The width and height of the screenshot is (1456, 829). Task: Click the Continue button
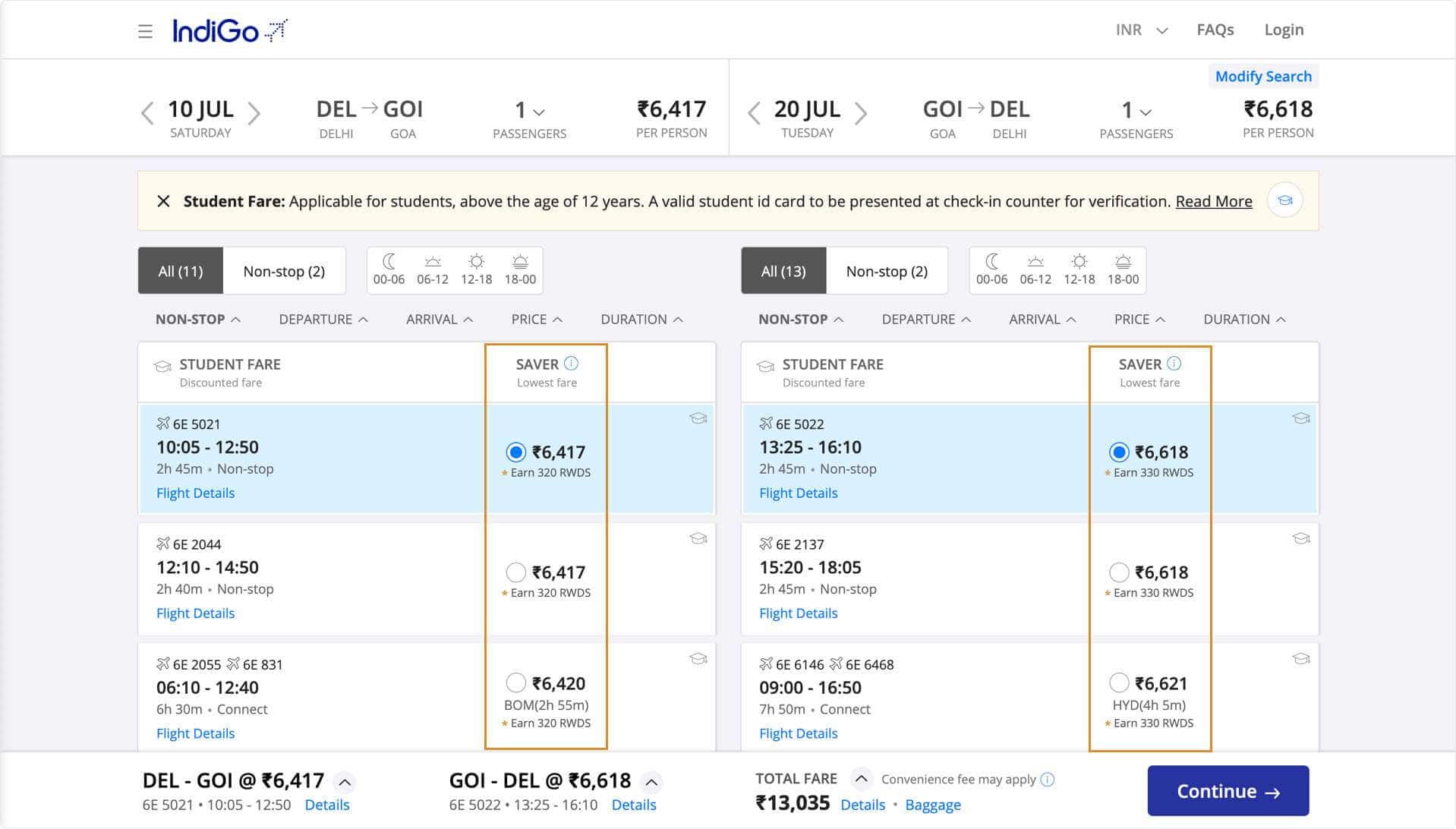[1228, 790]
